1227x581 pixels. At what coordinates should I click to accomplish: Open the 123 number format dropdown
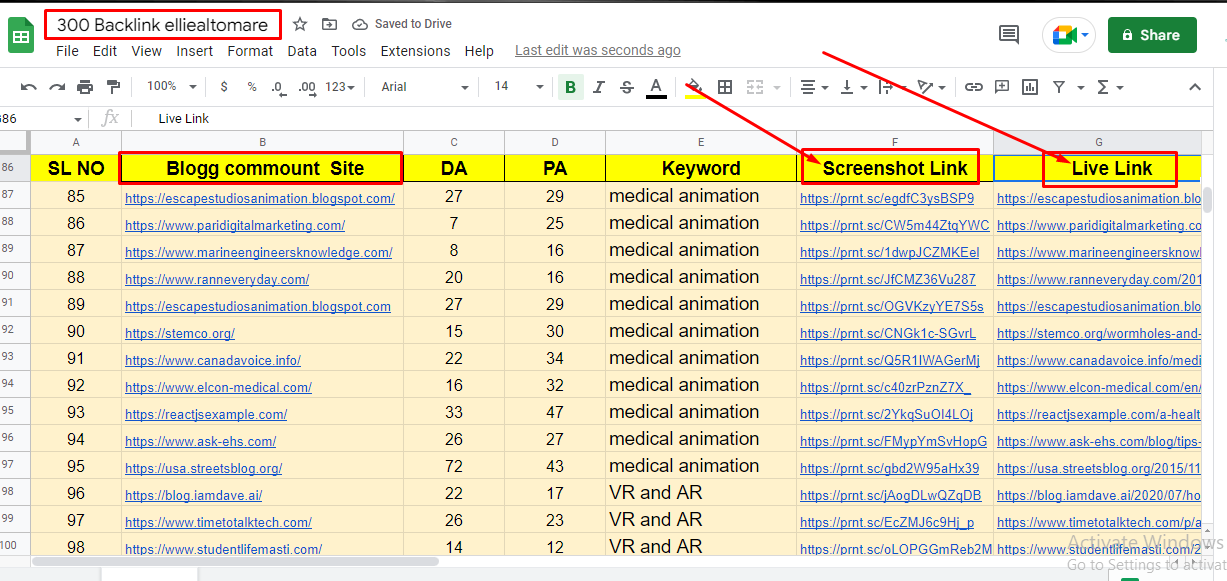point(338,87)
